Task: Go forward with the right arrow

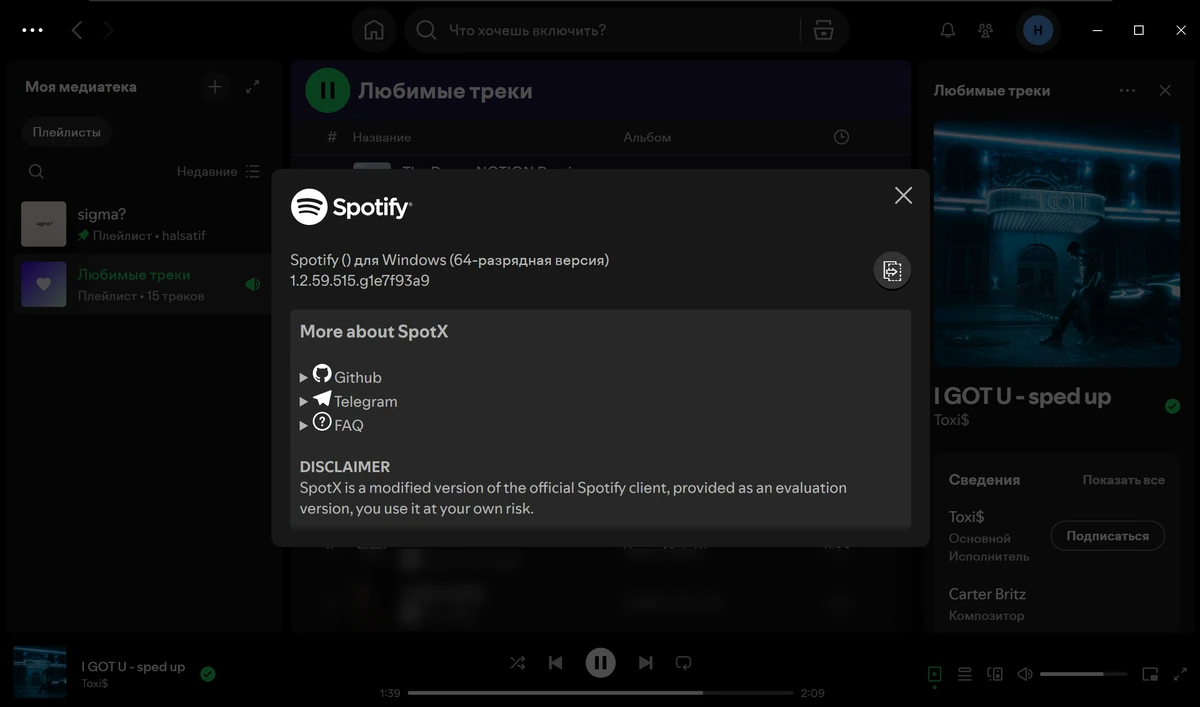Action: [x=109, y=30]
